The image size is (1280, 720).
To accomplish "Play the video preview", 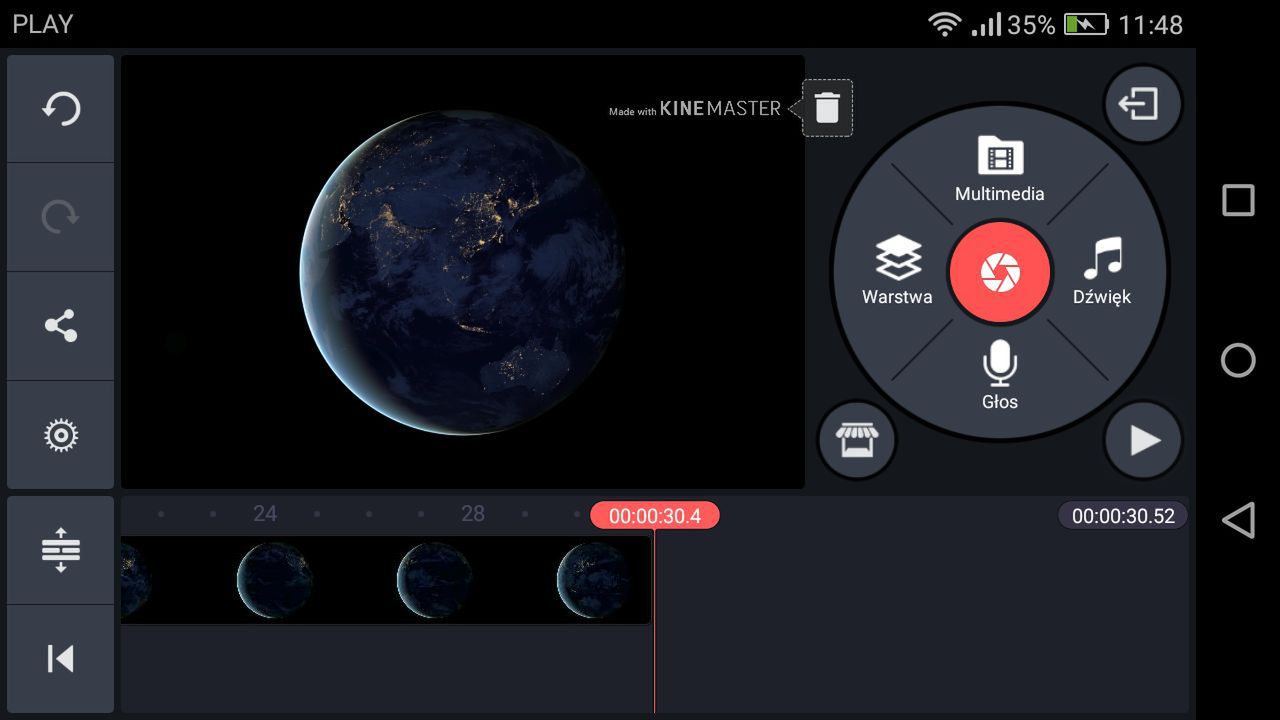I will coord(1143,440).
